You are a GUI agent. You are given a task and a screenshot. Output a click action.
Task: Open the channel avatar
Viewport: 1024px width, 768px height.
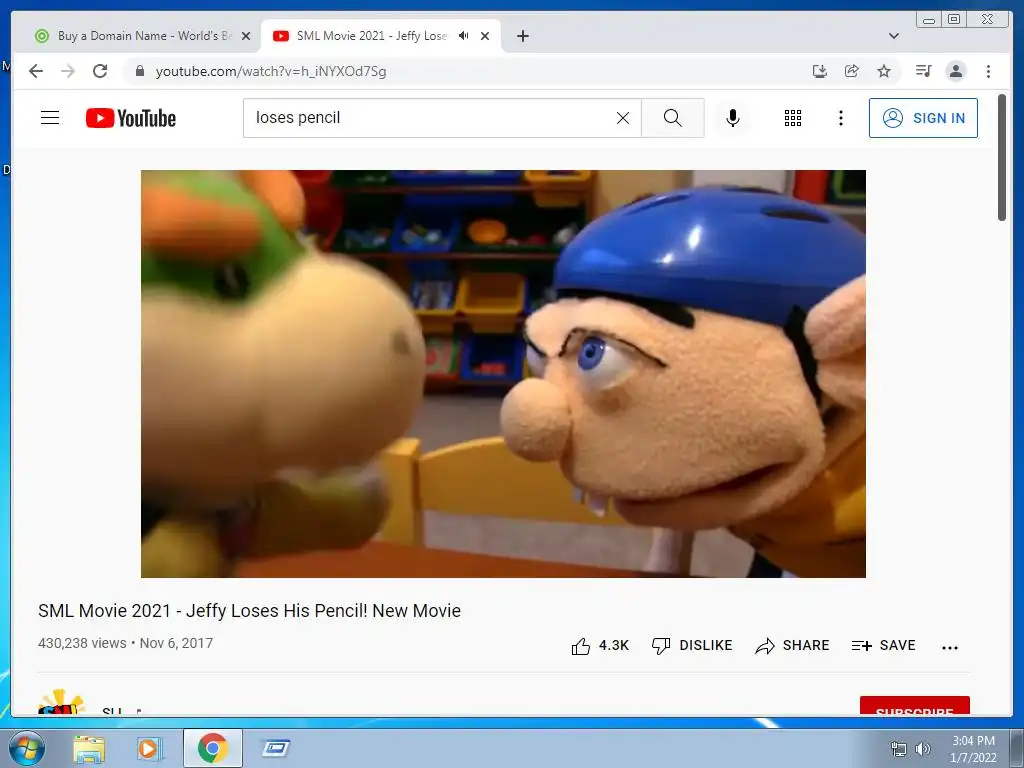point(61,703)
